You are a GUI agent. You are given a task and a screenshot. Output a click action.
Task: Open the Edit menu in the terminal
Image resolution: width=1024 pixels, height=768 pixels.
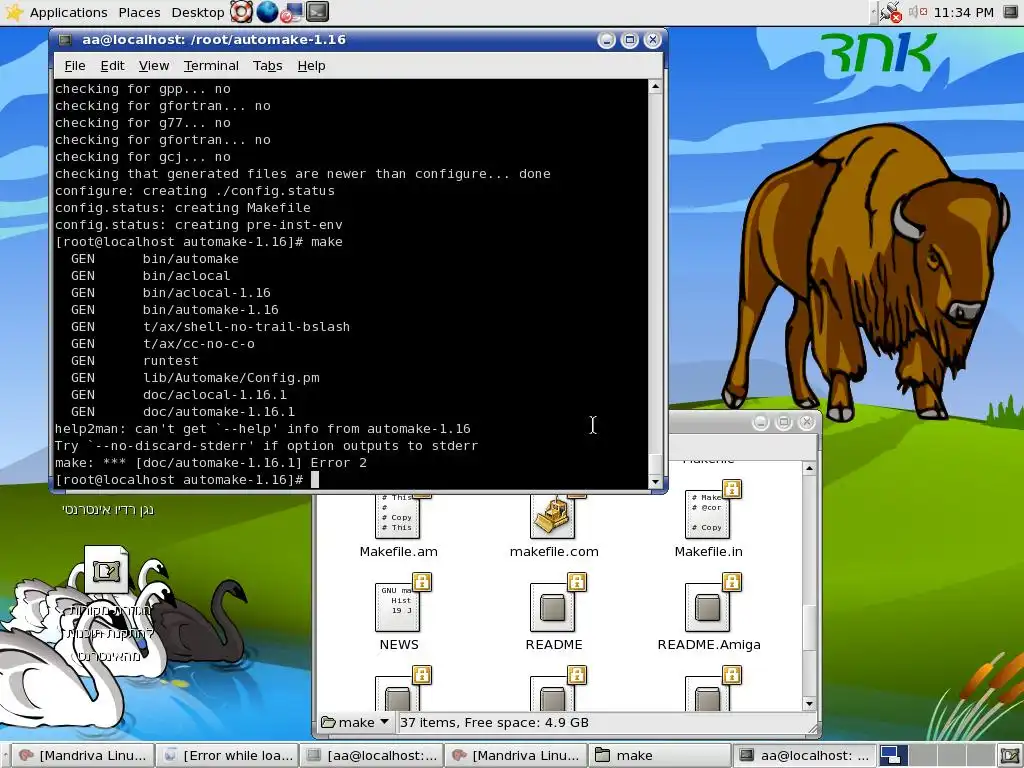112,65
